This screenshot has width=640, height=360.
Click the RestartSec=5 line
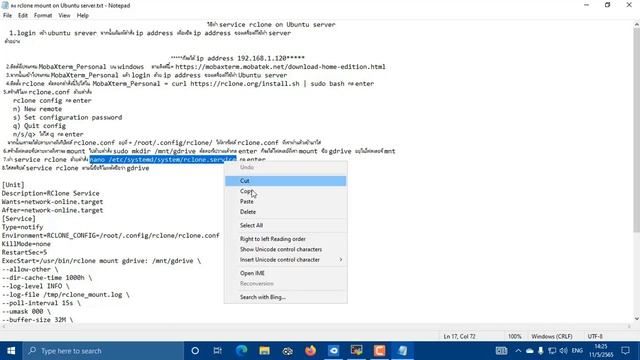coord(24,252)
